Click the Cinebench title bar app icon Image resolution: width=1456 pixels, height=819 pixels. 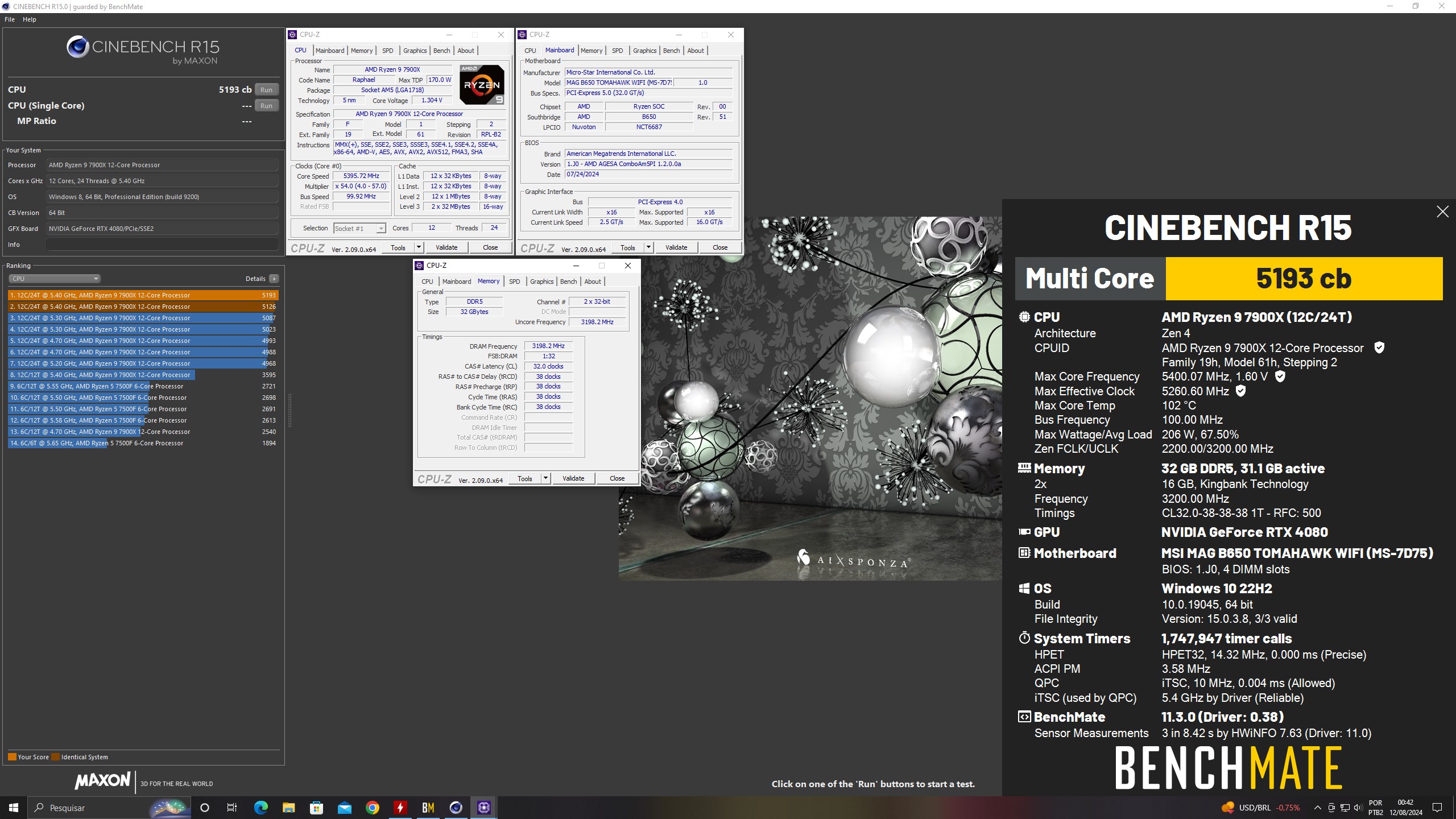(6, 6)
